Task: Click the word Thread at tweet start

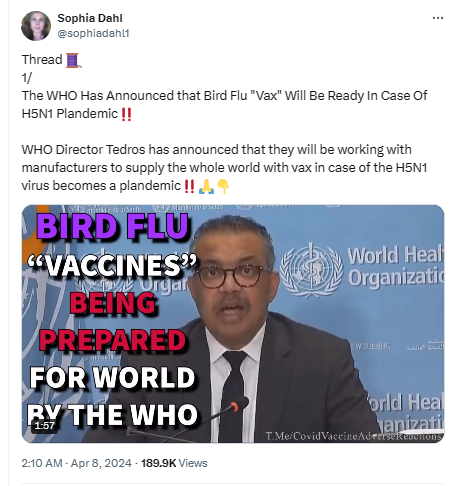Action: coord(42,60)
